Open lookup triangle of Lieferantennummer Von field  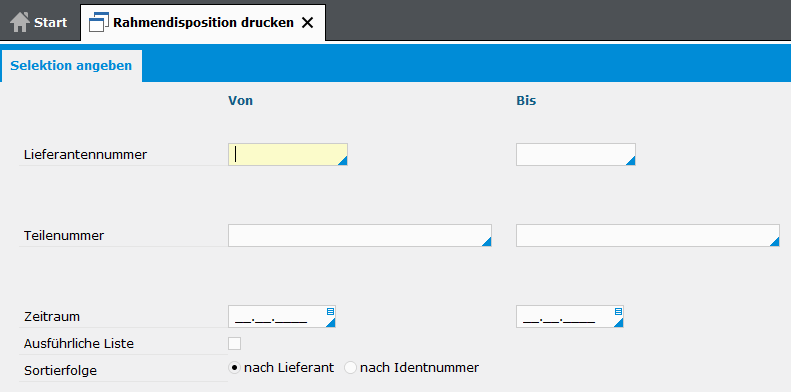point(343,161)
